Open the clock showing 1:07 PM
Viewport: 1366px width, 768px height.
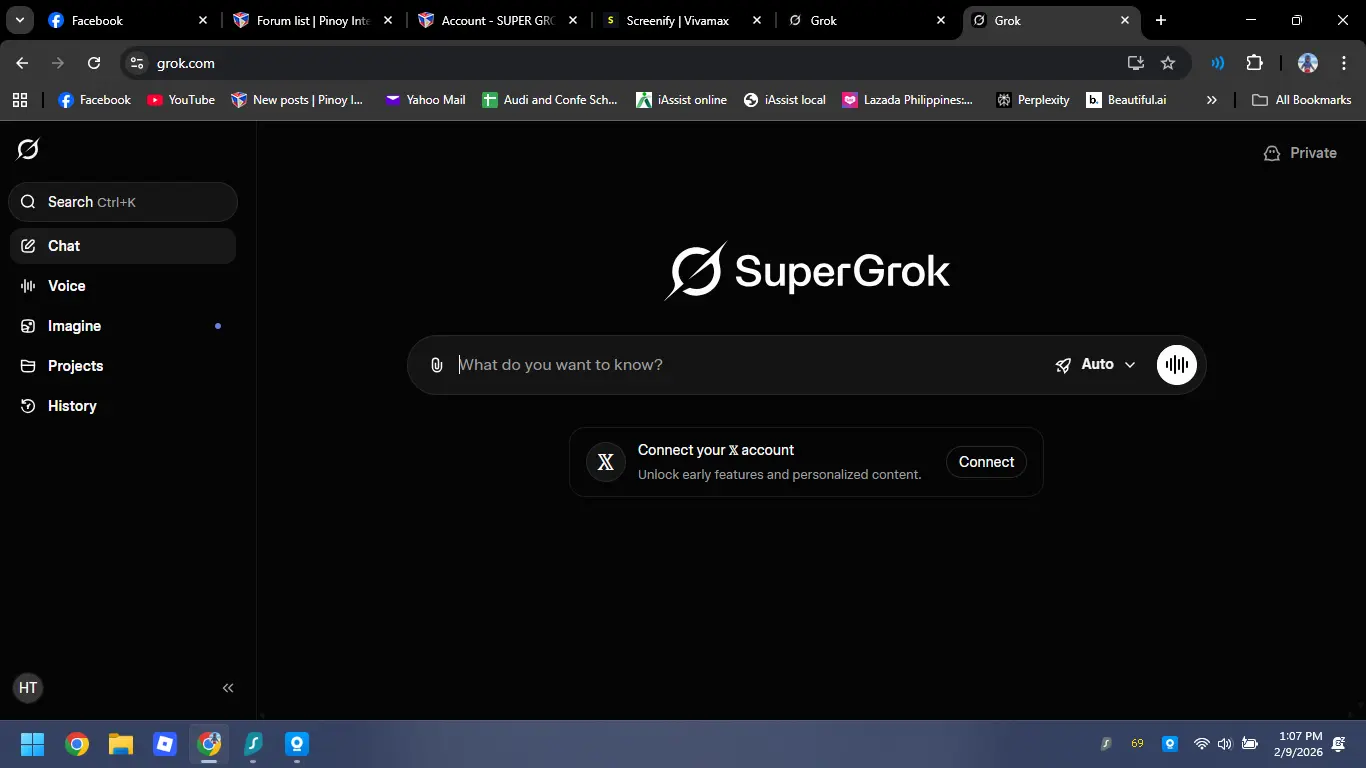coord(1298,744)
